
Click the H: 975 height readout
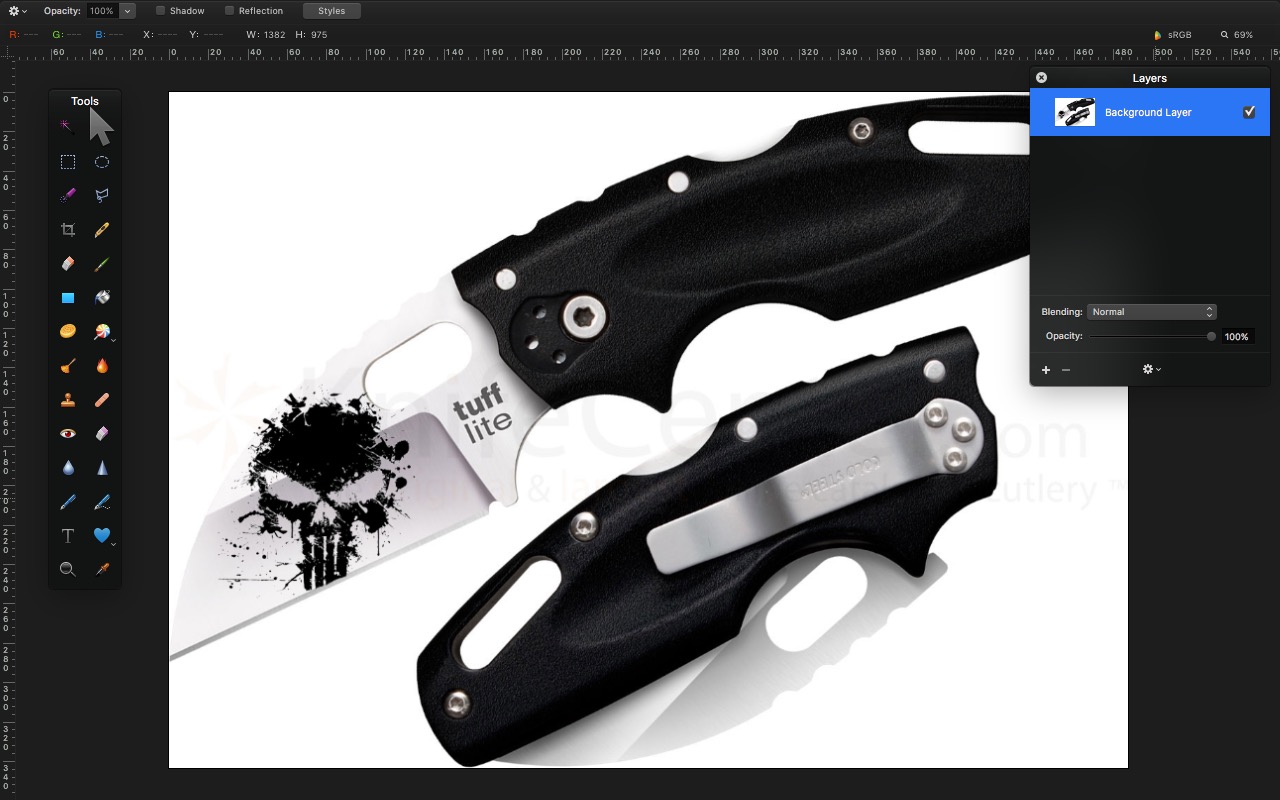(311, 35)
